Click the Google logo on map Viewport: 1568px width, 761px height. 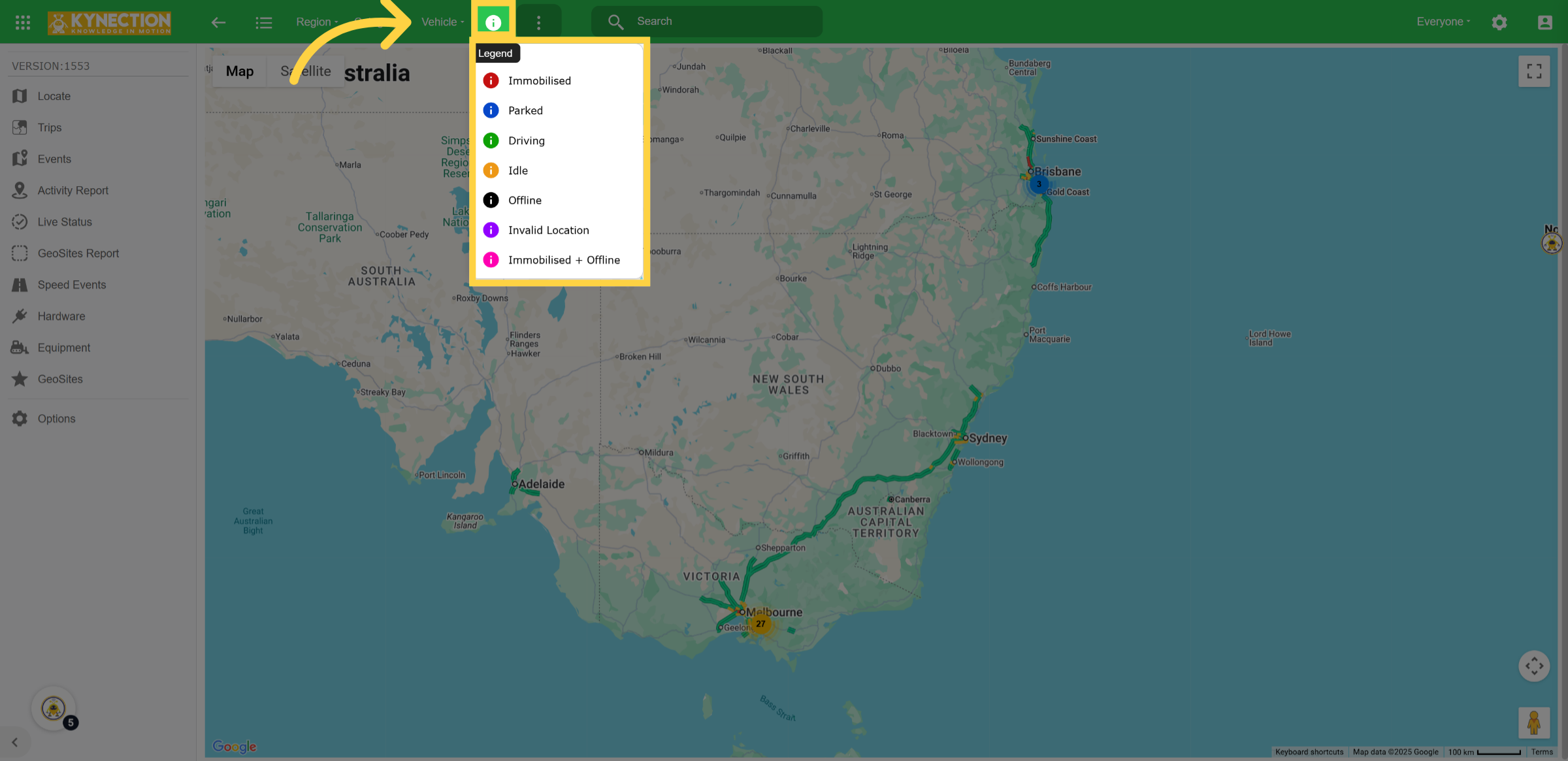pos(235,747)
